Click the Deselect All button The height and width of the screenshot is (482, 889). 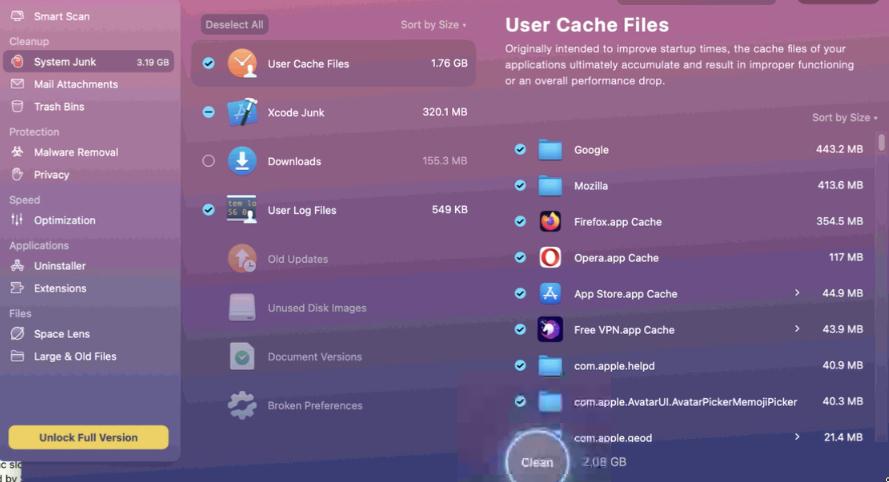[234, 25]
